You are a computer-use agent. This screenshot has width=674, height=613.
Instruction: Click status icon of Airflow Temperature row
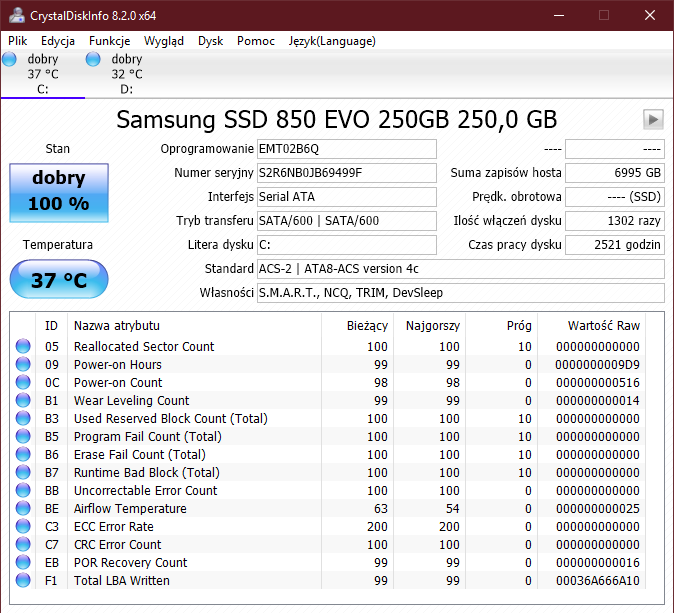click(23, 509)
